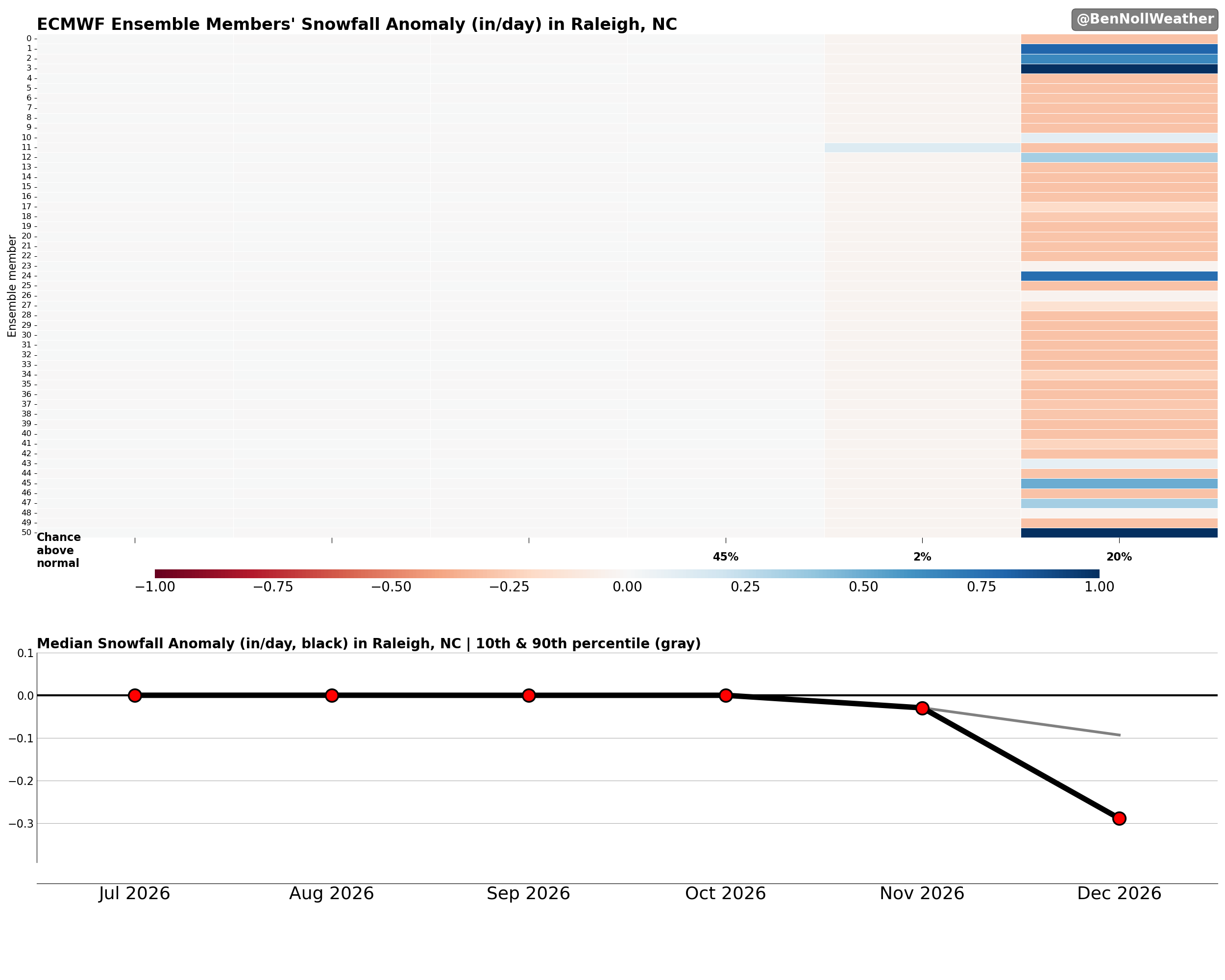
Task: Click member 11's light blue November heatmap cell
Action: 923,147
